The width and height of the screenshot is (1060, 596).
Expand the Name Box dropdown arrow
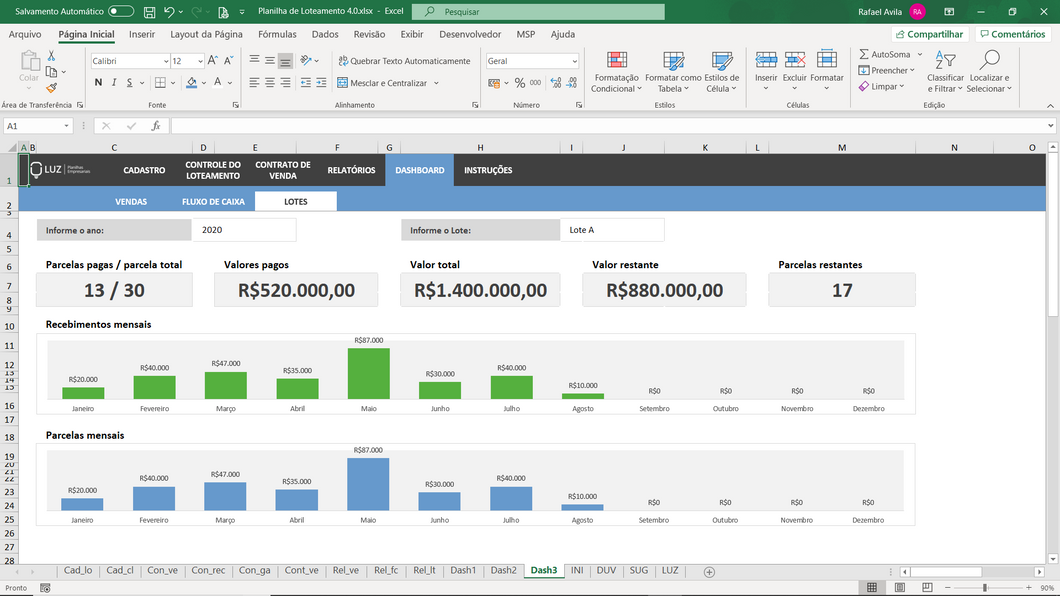point(67,126)
